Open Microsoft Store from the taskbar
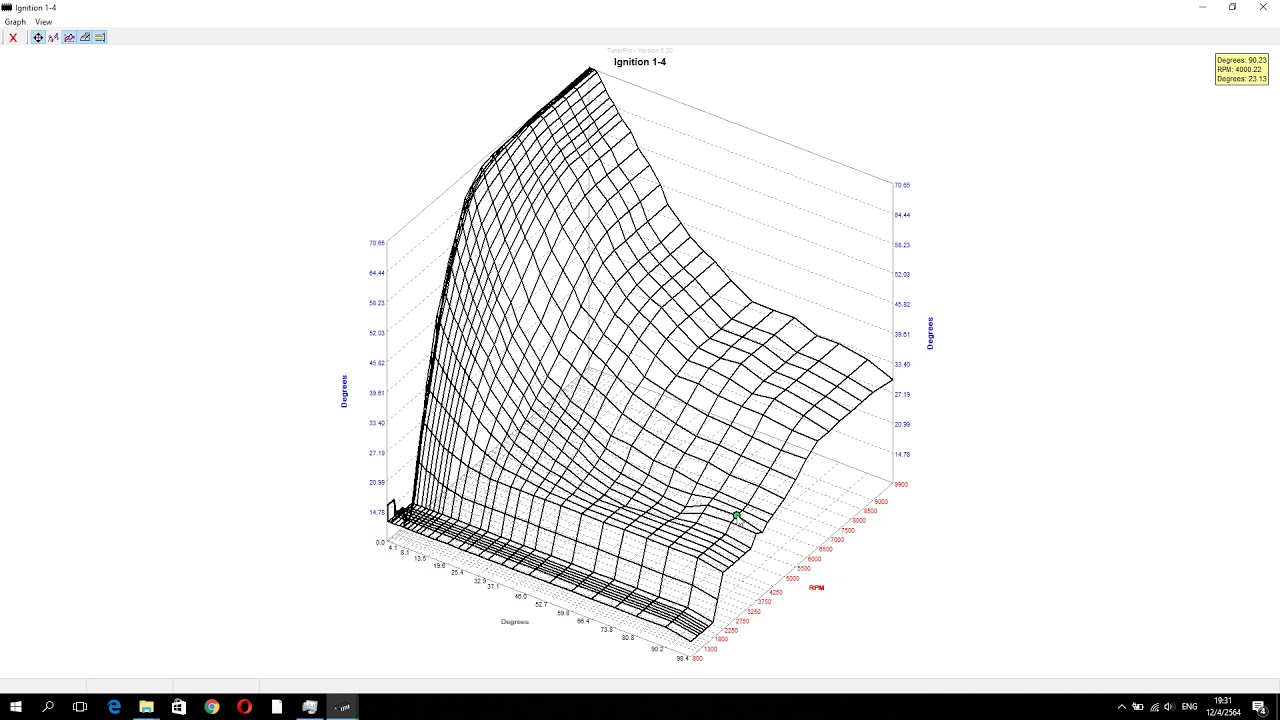This screenshot has width=1280, height=720. pos(179,707)
